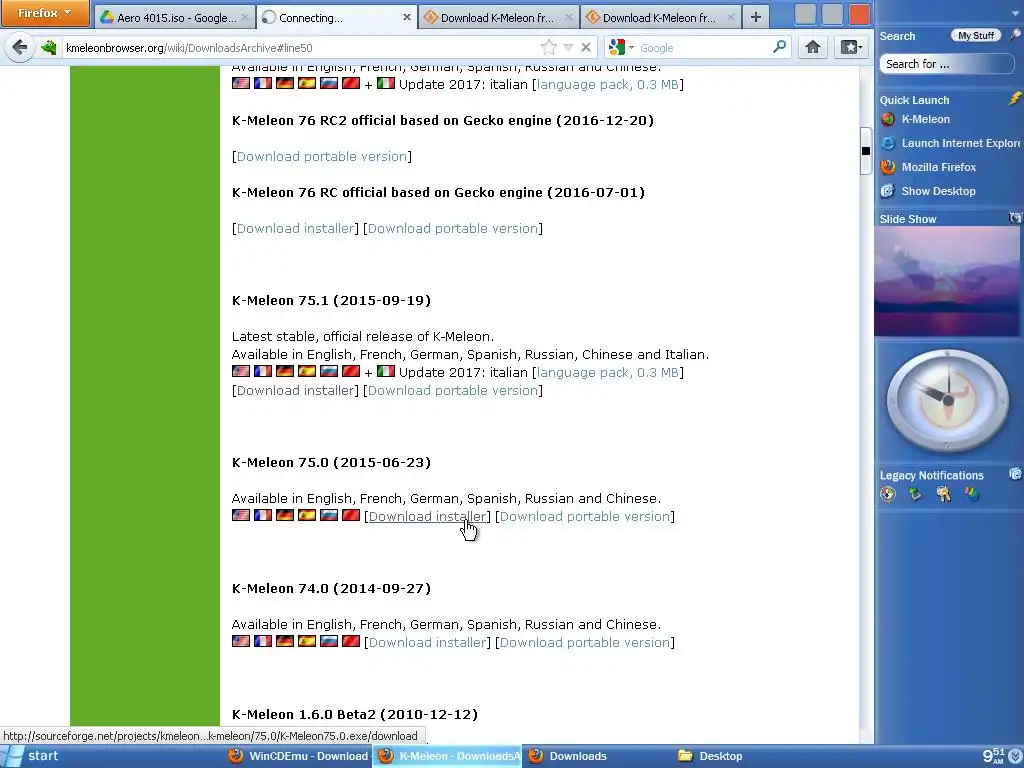Click the Google search input field
The image size is (1024, 768).
coord(704,48)
